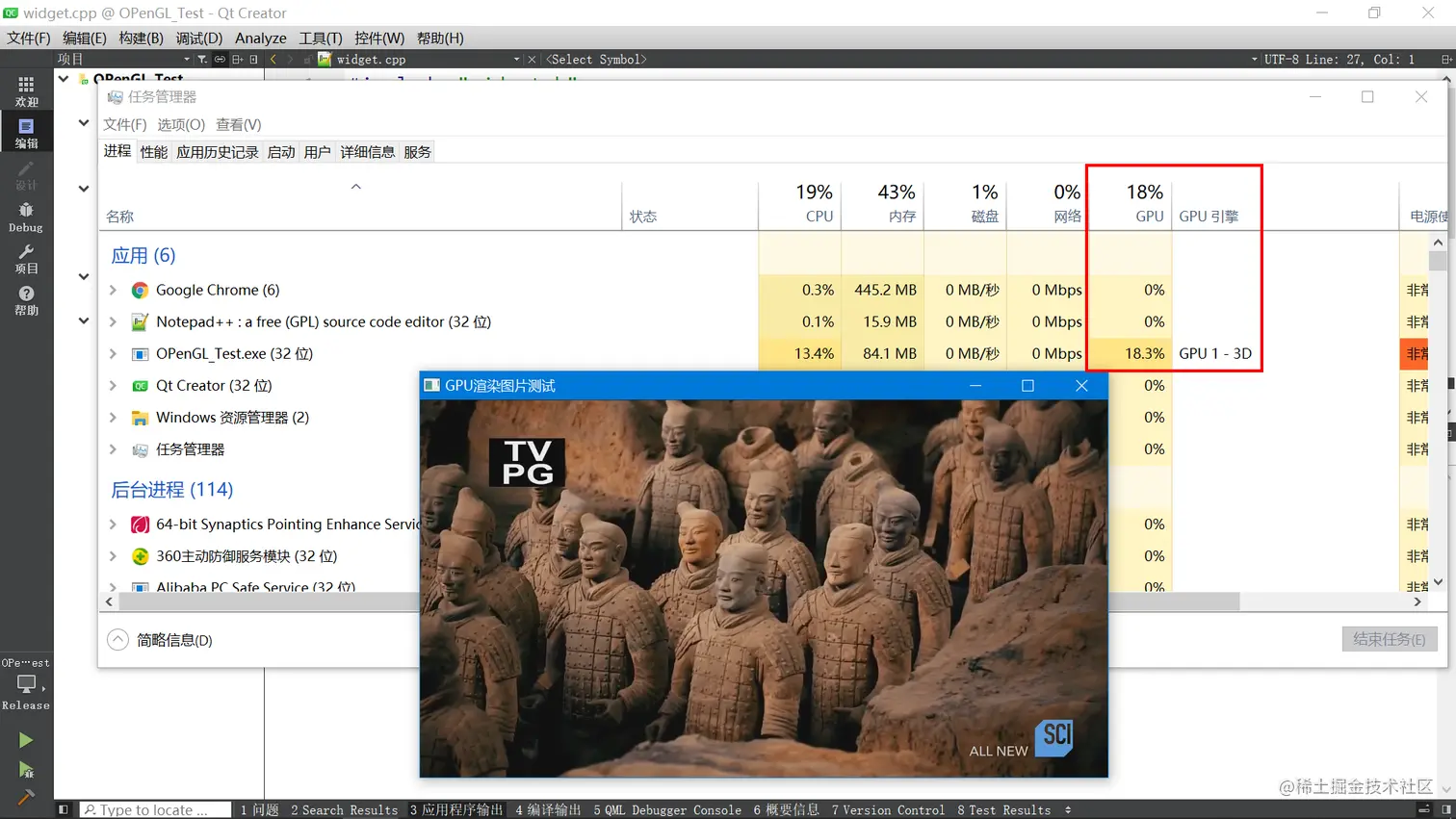Open the 帮助 (Help) mode icon
Screen dimensions: 1456x819
pos(26,299)
